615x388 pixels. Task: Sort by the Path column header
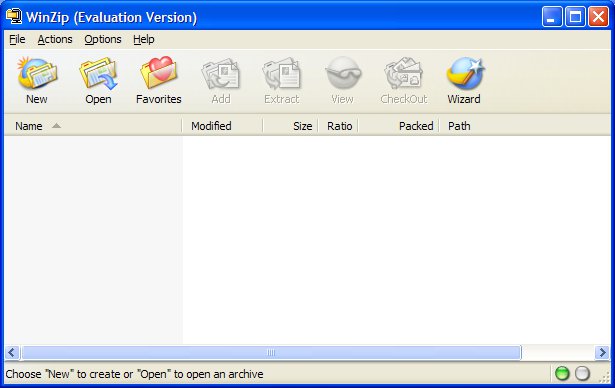click(x=524, y=126)
